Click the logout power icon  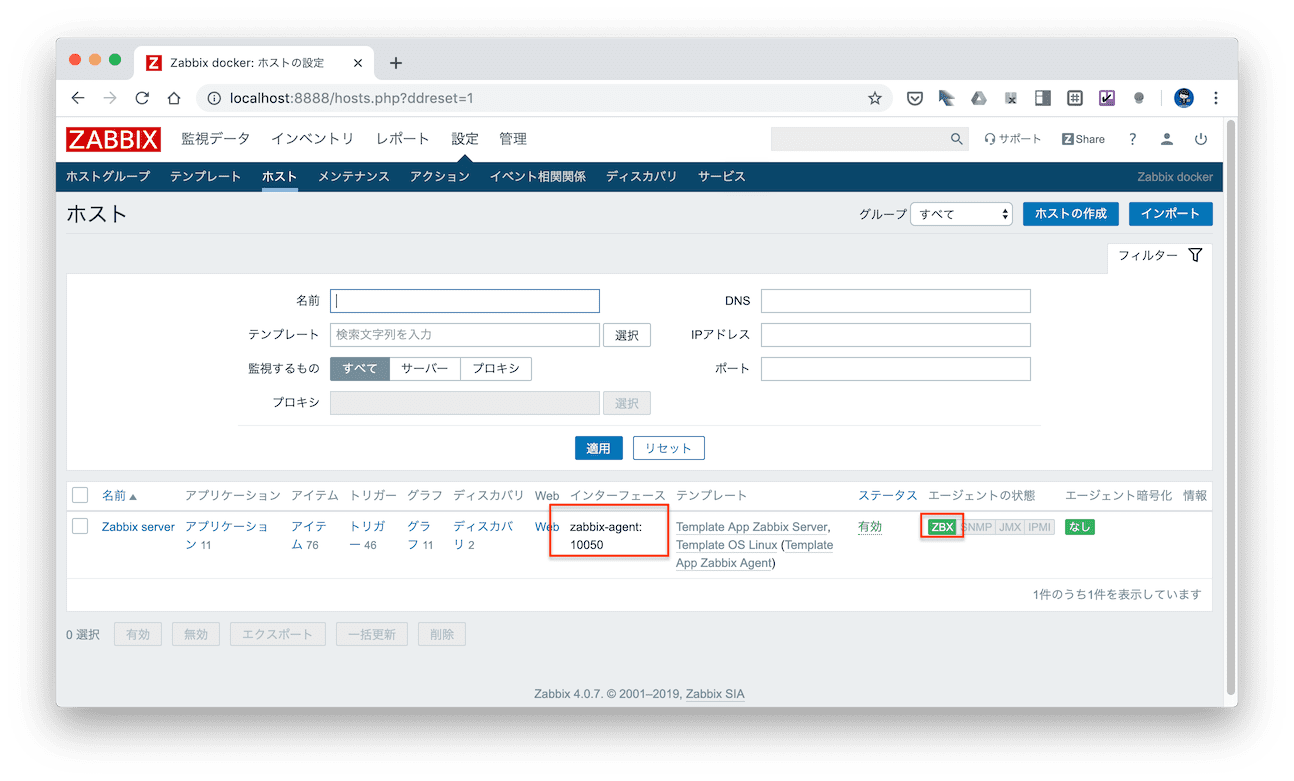coord(1201,139)
